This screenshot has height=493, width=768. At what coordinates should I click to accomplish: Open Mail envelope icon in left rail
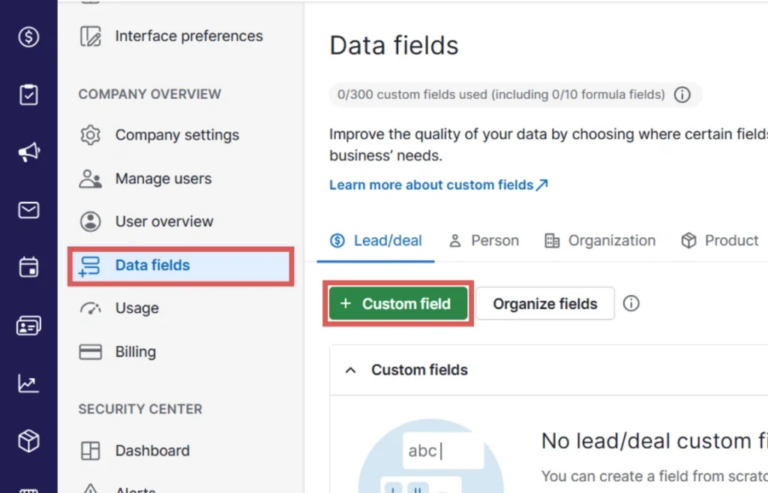(x=28, y=210)
